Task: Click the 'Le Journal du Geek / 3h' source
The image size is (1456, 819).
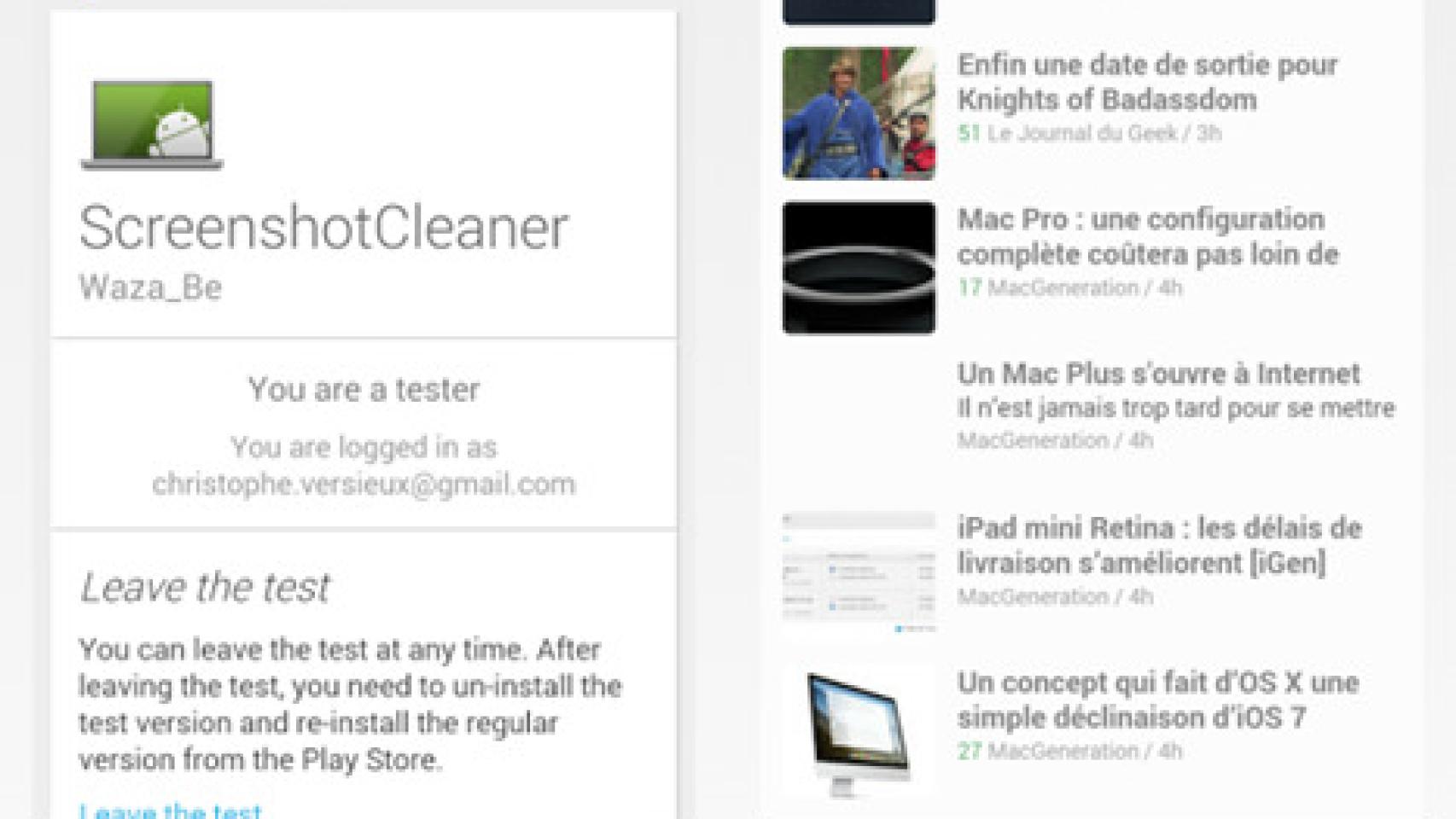Action: [x=1104, y=133]
